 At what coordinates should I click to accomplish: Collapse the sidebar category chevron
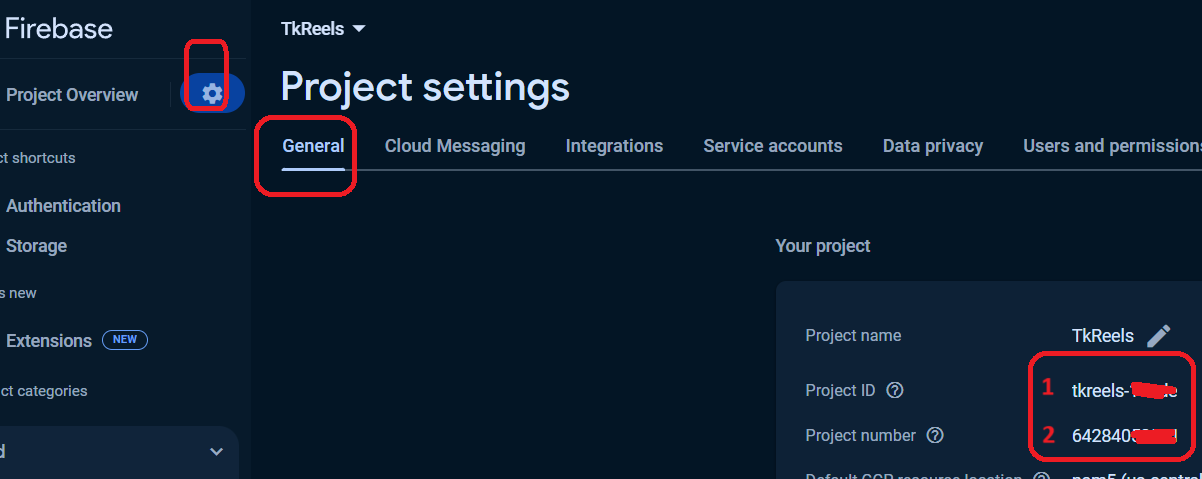pyautogui.click(x=216, y=452)
